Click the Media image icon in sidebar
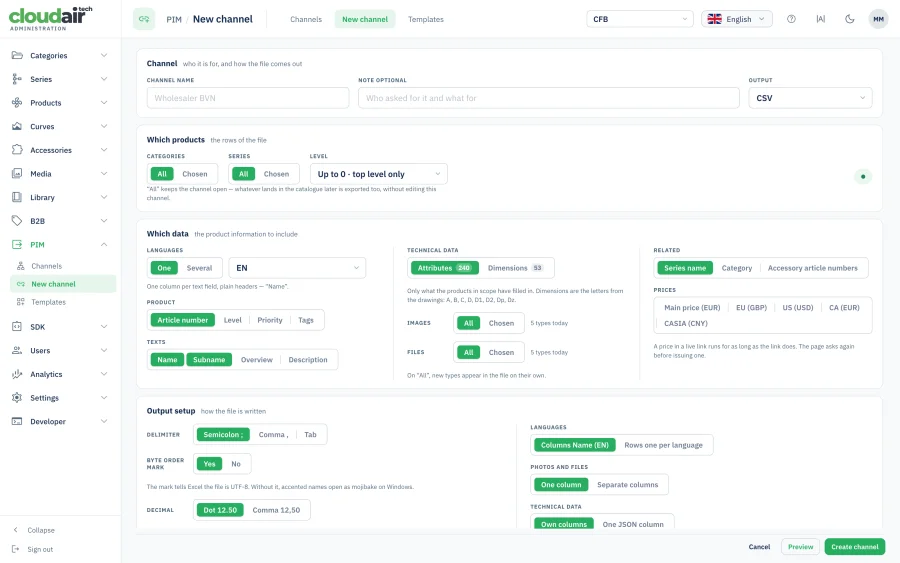 (x=17, y=173)
